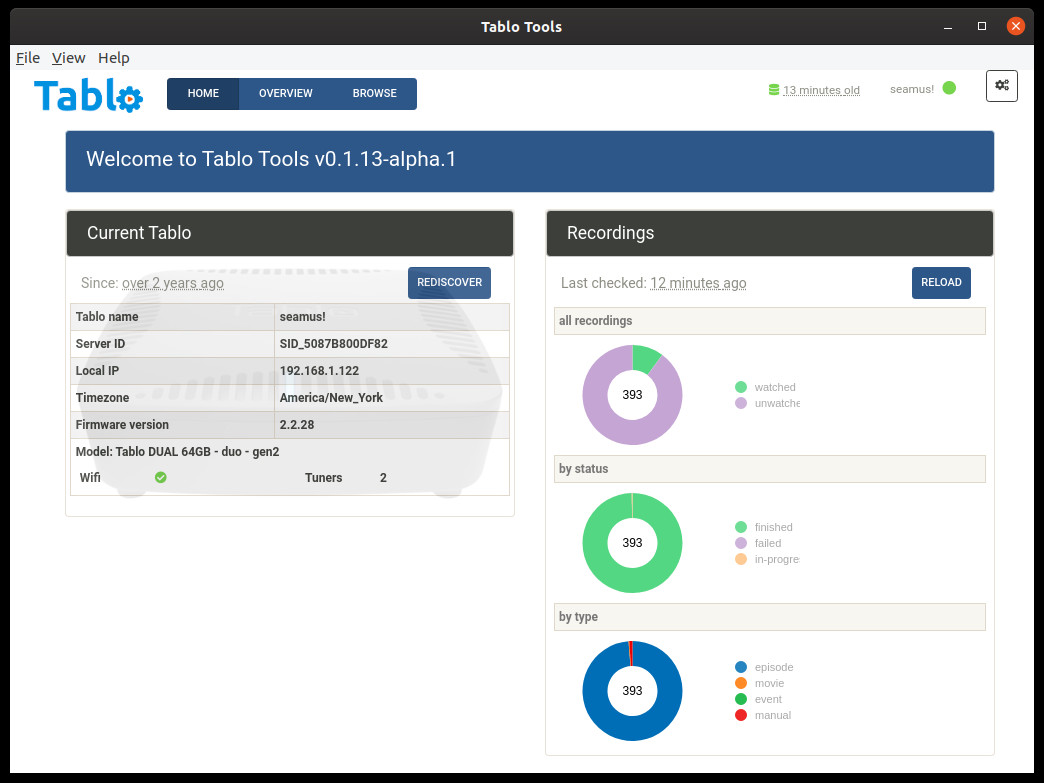
Task: Click the green database age icon
Action: pos(773,90)
